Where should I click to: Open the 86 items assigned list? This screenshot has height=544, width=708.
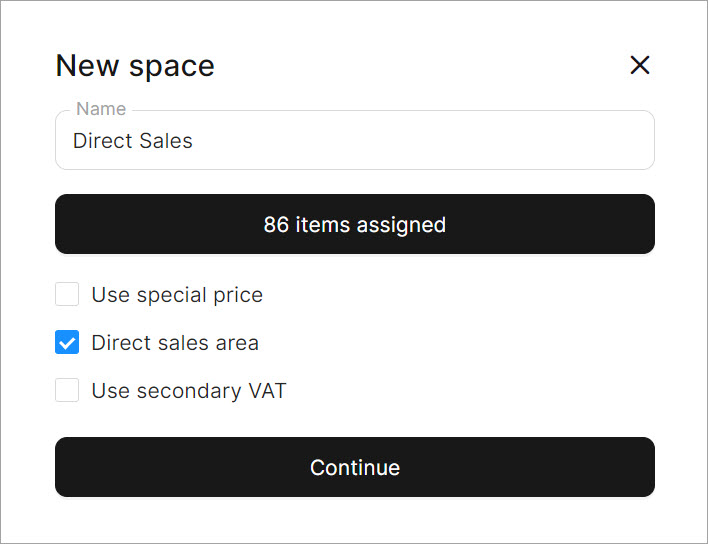point(354,224)
